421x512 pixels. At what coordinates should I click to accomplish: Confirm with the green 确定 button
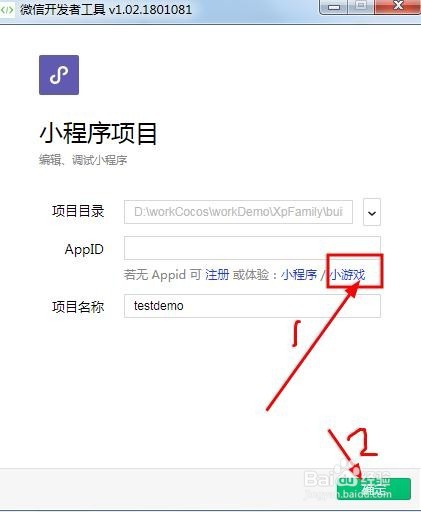pyautogui.click(x=374, y=489)
